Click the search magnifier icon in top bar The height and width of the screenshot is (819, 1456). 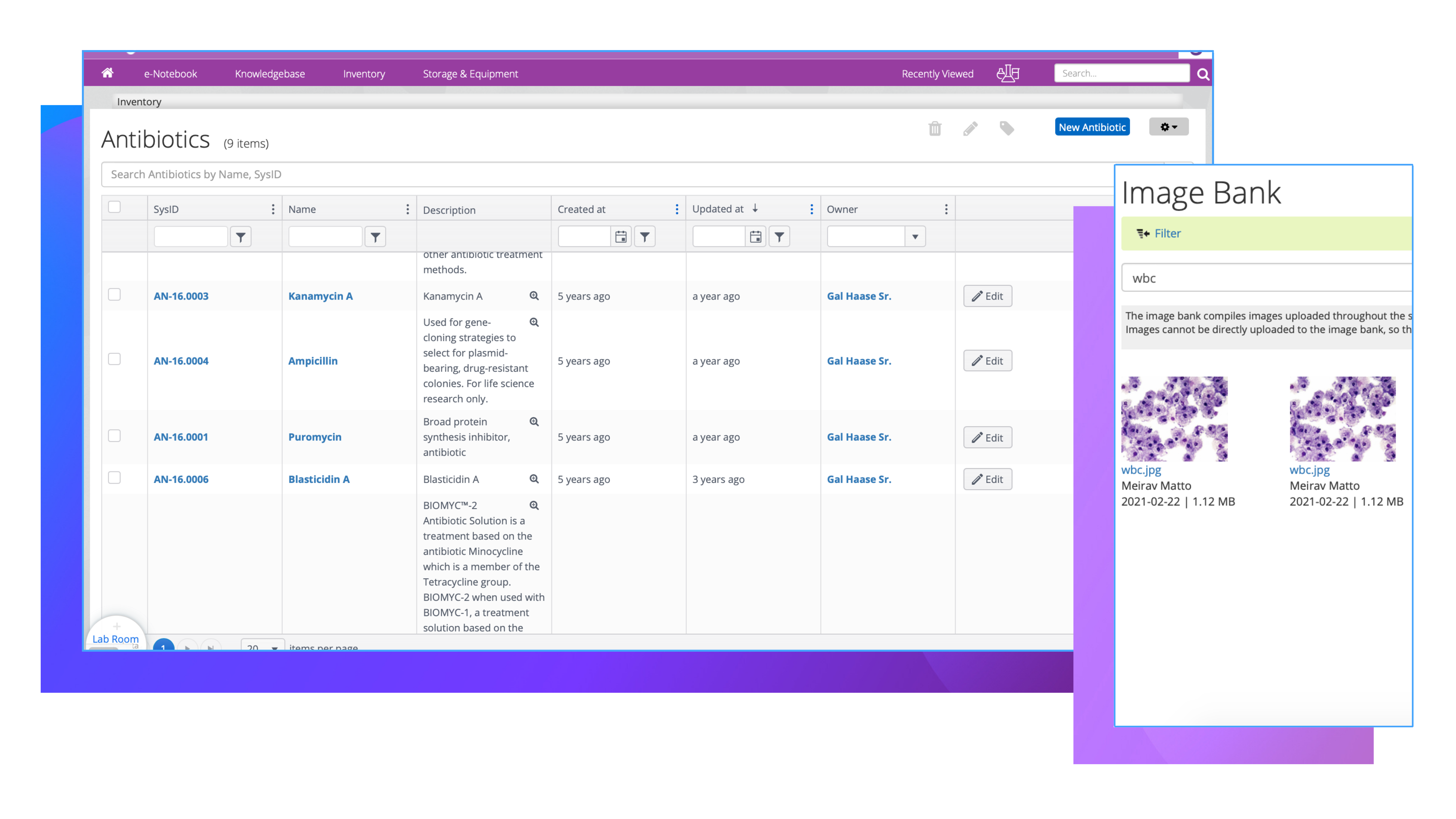[1203, 74]
